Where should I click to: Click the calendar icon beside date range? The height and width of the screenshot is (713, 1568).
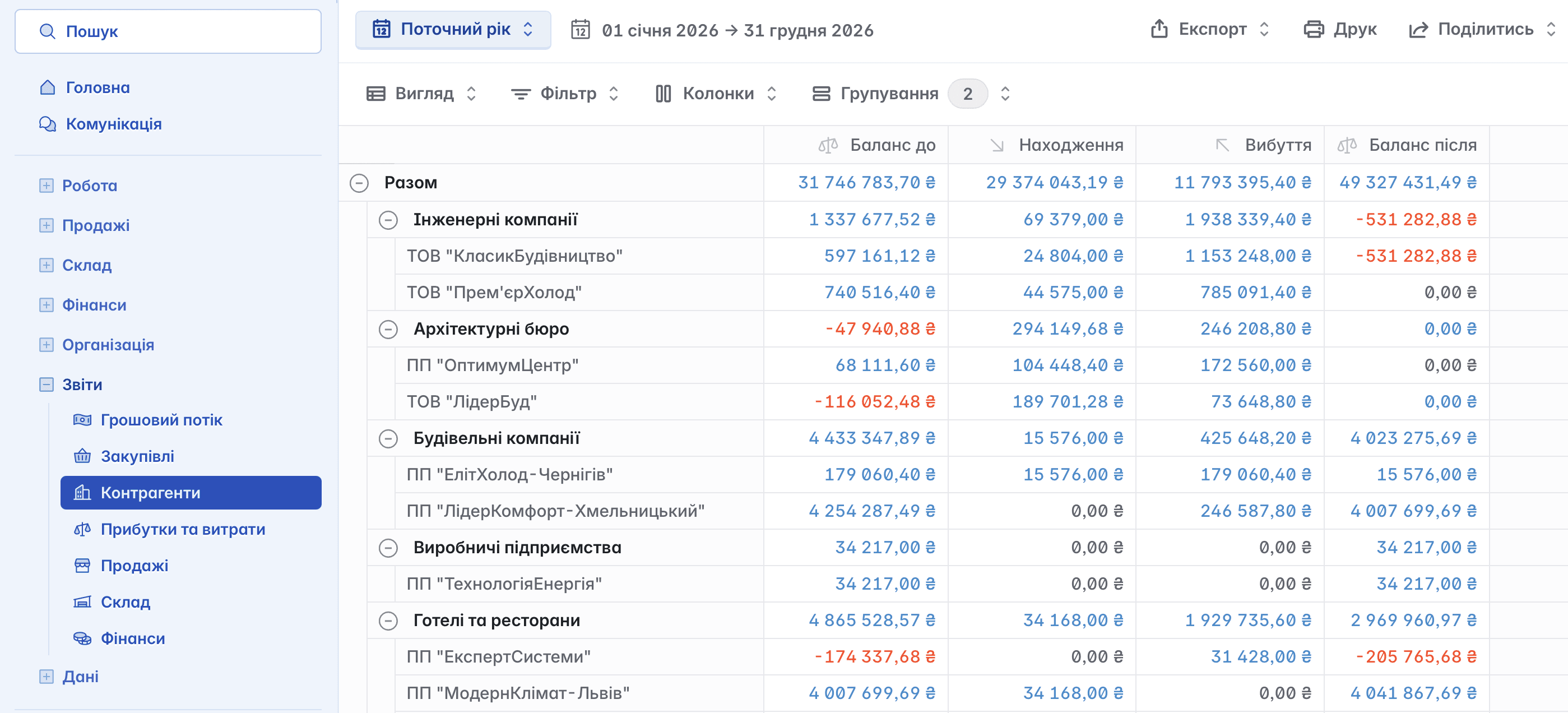tap(580, 30)
